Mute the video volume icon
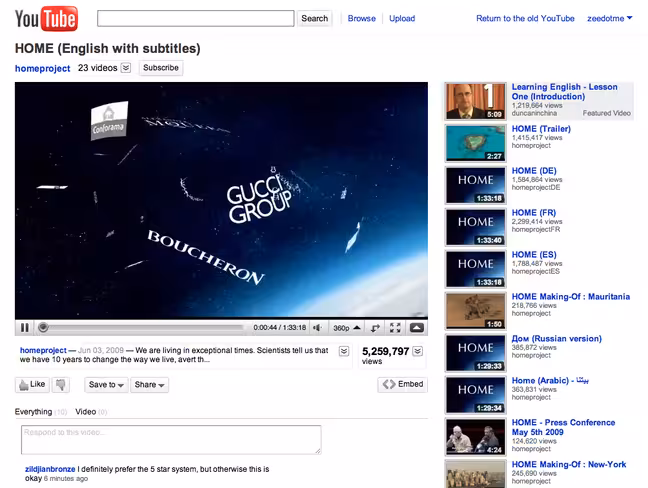 pyautogui.click(x=317, y=328)
